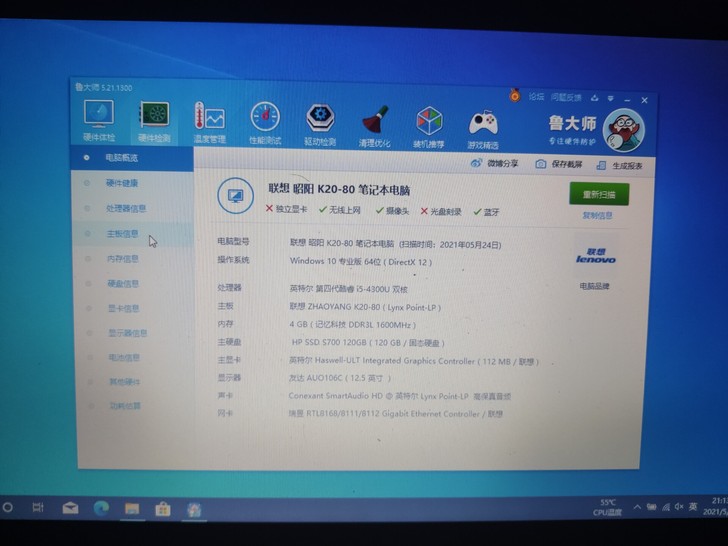Open 装机推荐 cube icon
The width and height of the screenshot is (728, 546).
tap(429, 127)
